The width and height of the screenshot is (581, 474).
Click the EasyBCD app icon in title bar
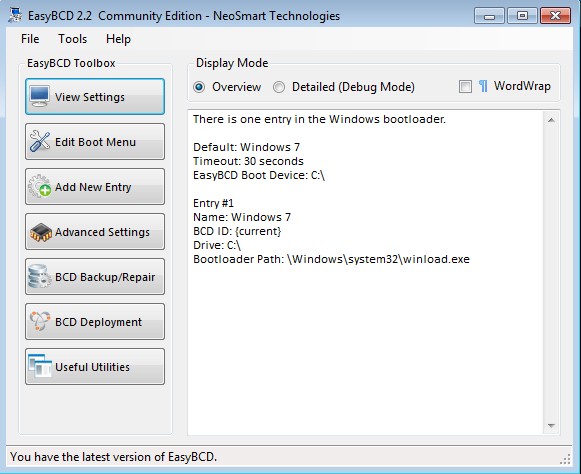[16, 16]
